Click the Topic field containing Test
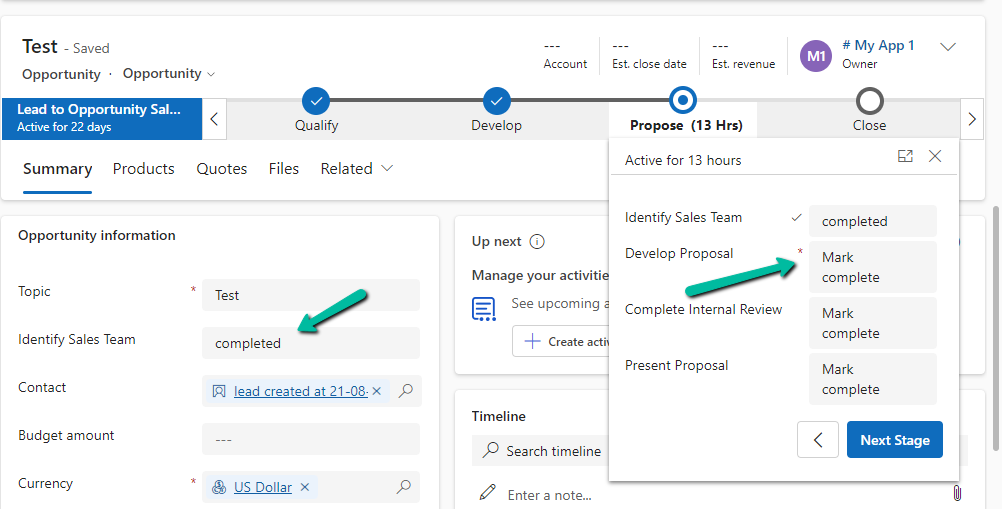 pyautogui.click(x=311, y=295)
